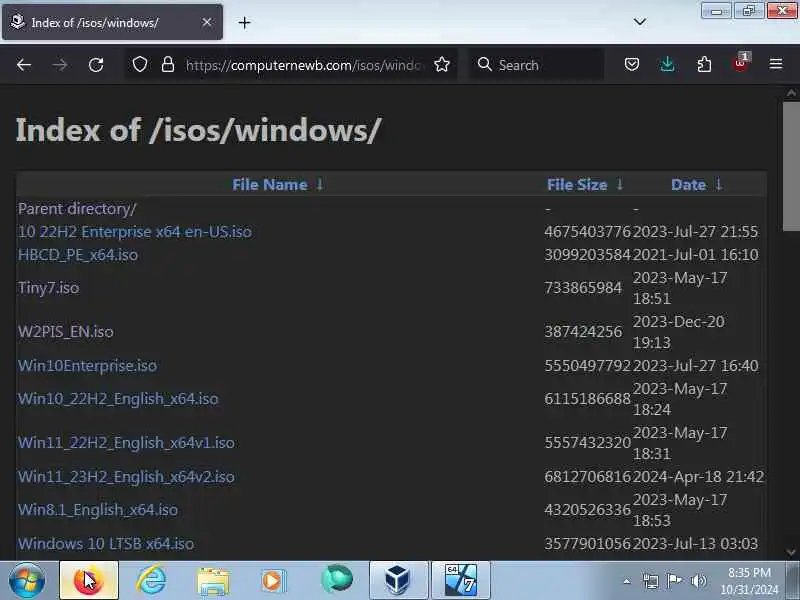The height and width of the screenshot is (600, 800).
Task: Click the 64-bit 7 taskbar application icon
Action: click(x=460, y=581)
